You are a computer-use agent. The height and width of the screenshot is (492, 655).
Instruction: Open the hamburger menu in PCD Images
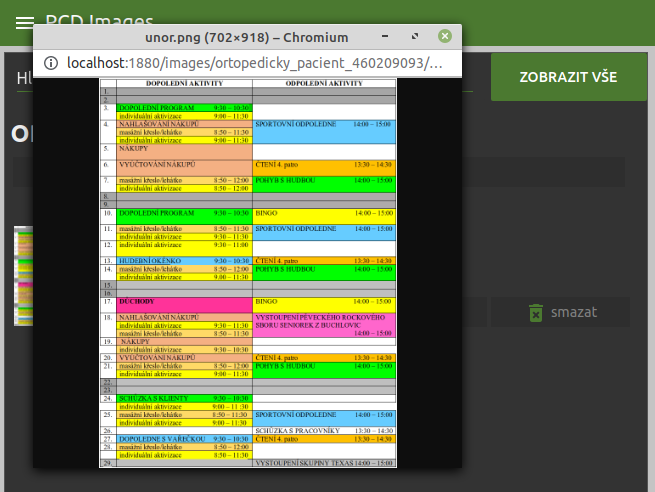coord(24,22)
